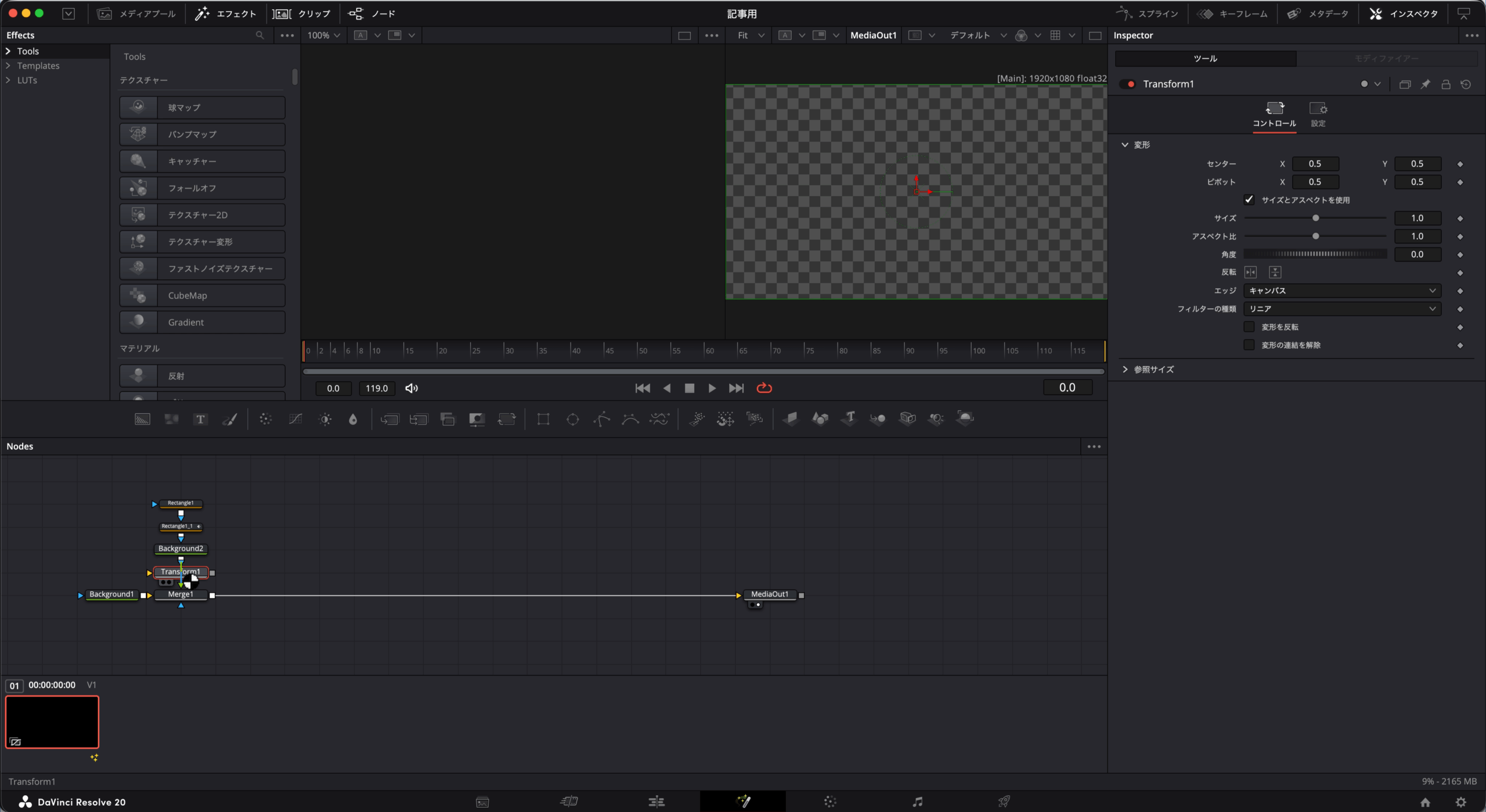The width and height of the screenshot is (1486, 812).
Task: Click the キーフレーム panel button
Action: pyautogui.click(x=1233, y=13)
